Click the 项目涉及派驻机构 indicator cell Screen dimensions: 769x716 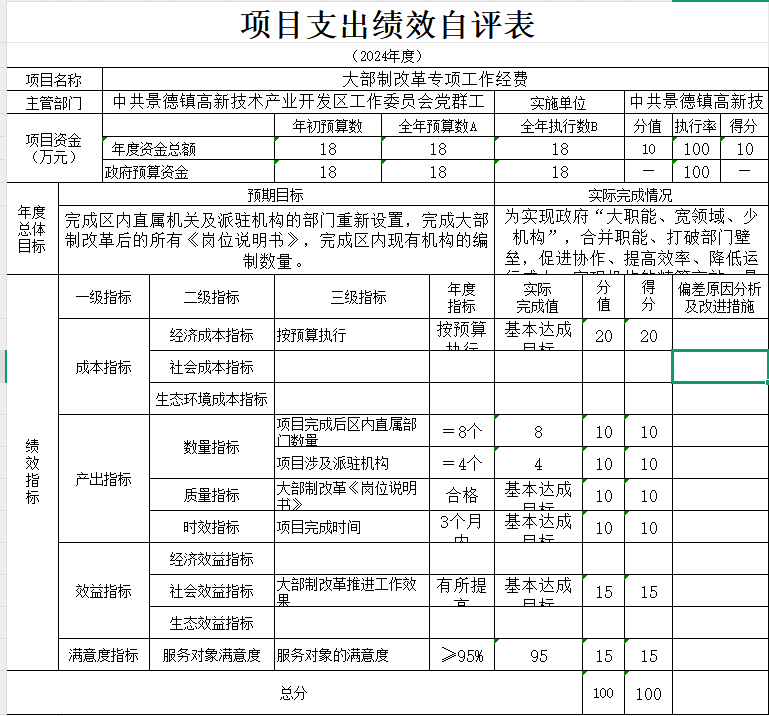[351, 463]
